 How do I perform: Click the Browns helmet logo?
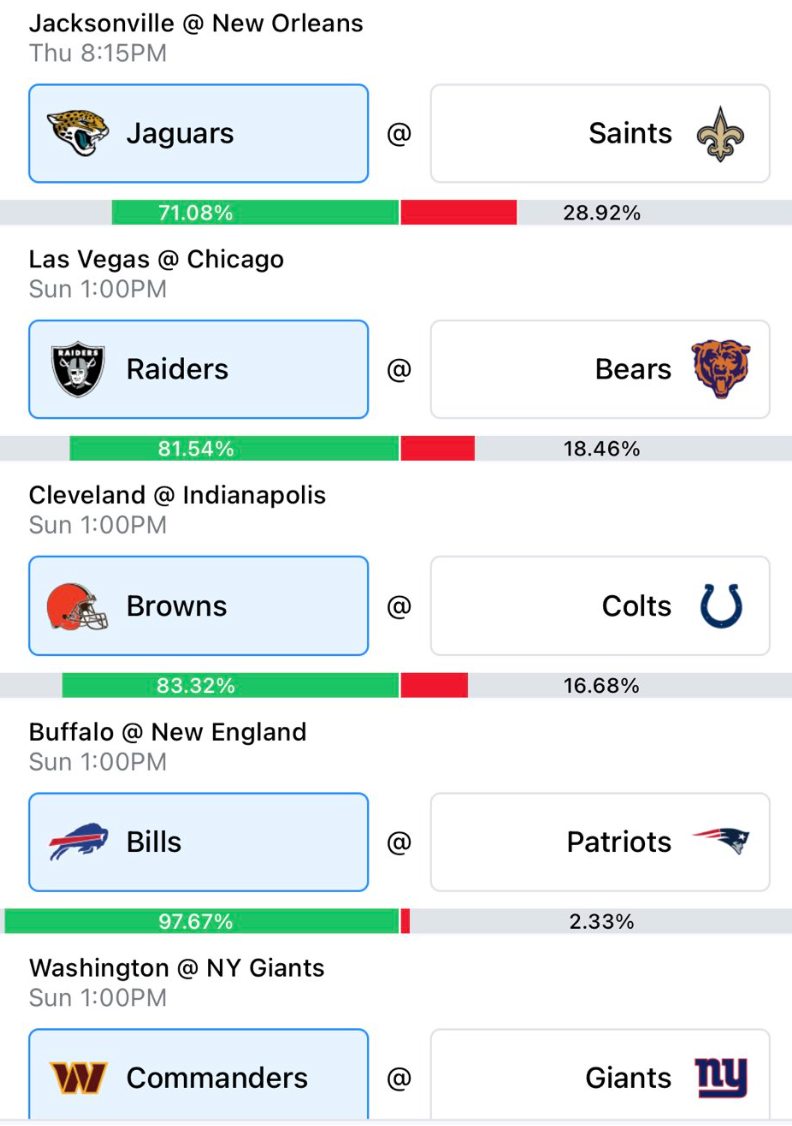click(x=77, y=606)
